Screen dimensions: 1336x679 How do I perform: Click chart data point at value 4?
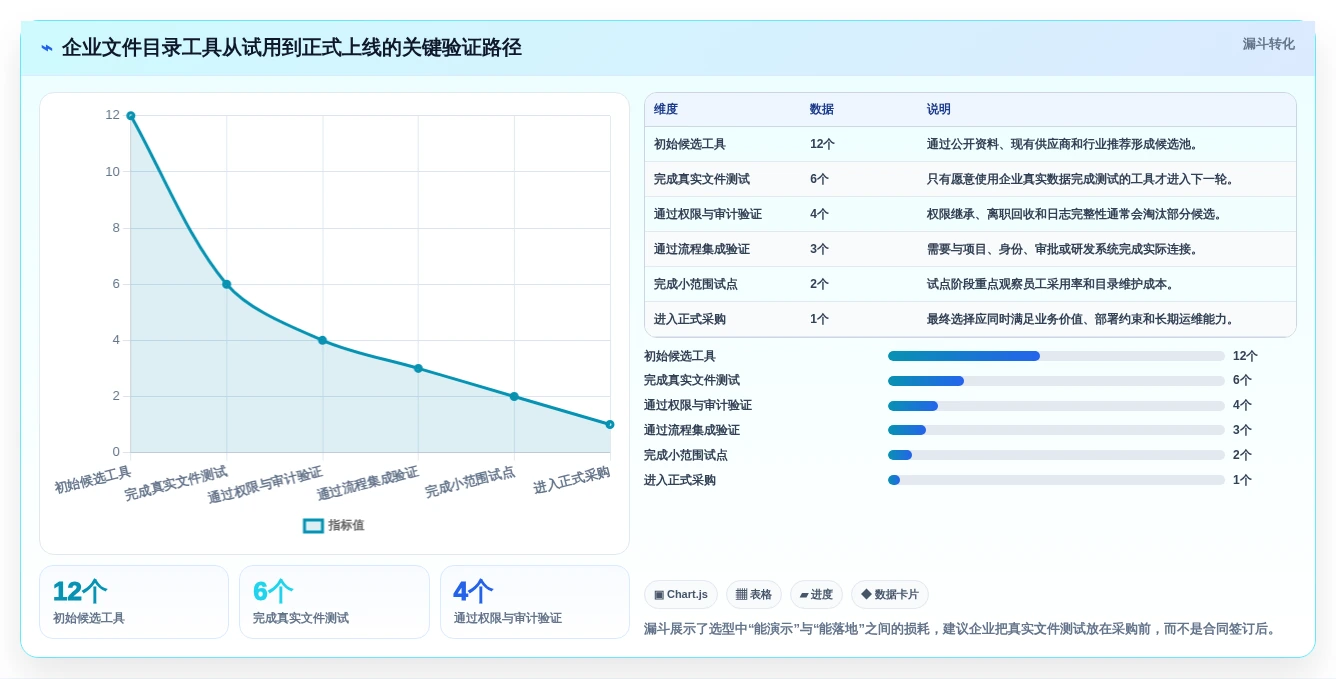[x=322, y=340]
